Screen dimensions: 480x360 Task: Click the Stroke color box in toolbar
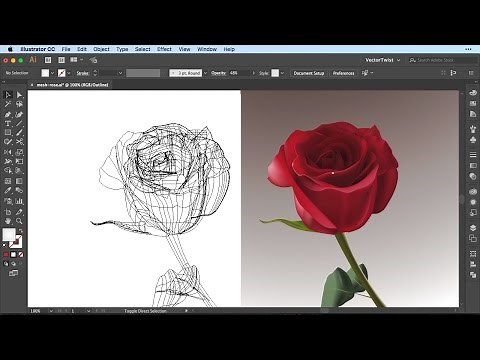point(16,242)
